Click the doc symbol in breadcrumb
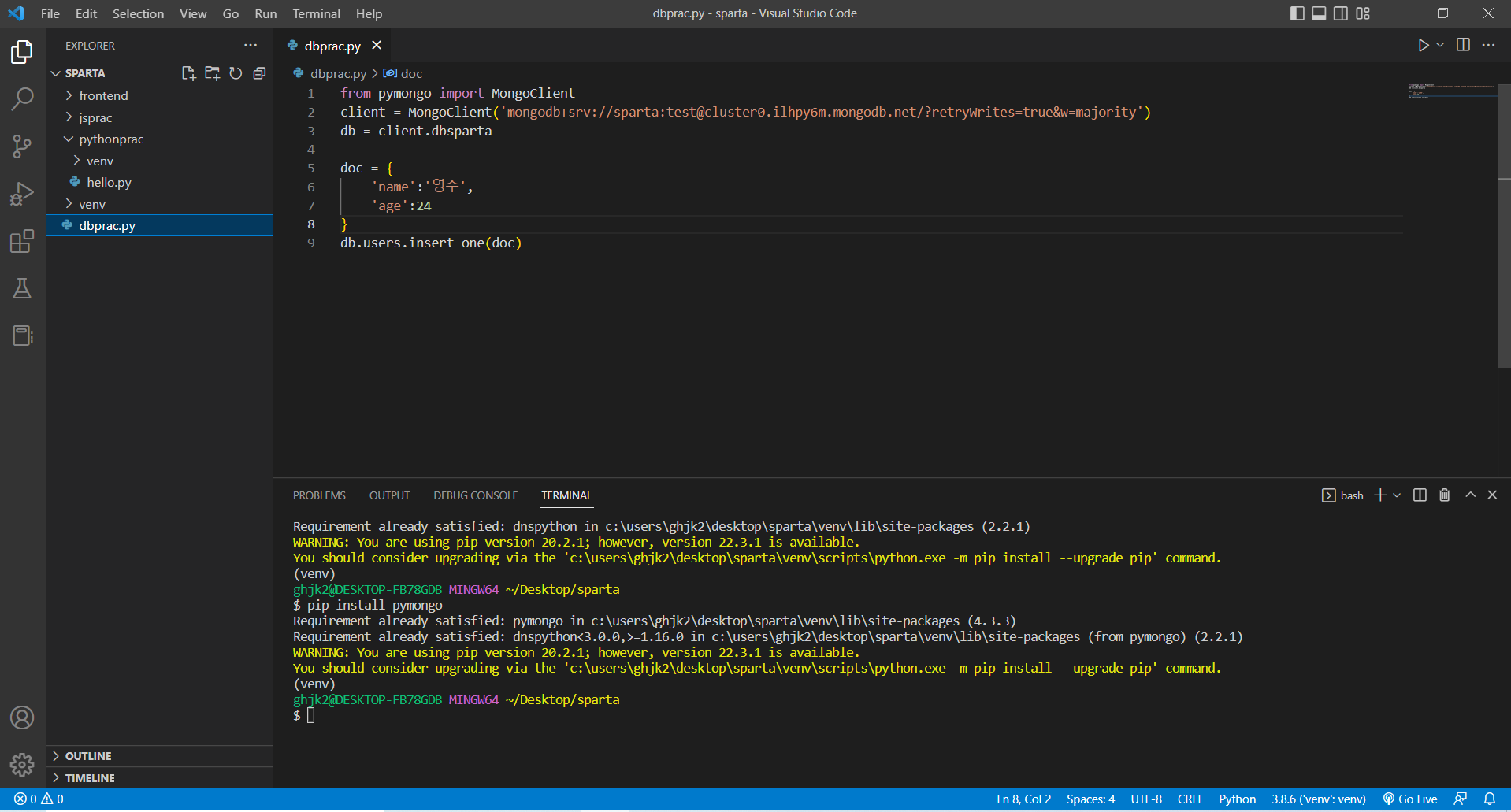The image size is (1511, 812). (403, 73)
